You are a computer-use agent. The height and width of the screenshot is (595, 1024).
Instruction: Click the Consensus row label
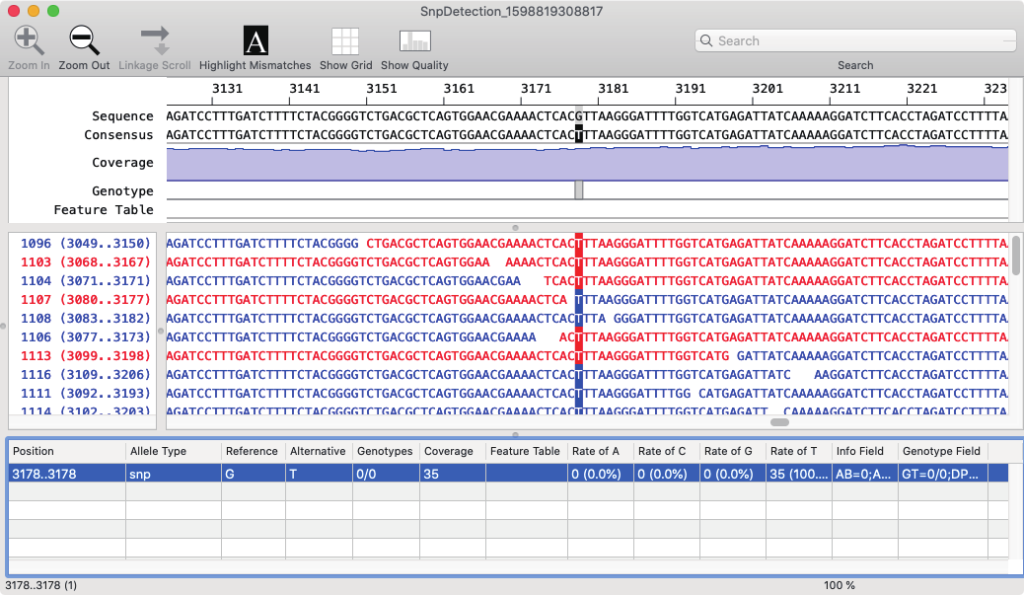pos(119,135)
